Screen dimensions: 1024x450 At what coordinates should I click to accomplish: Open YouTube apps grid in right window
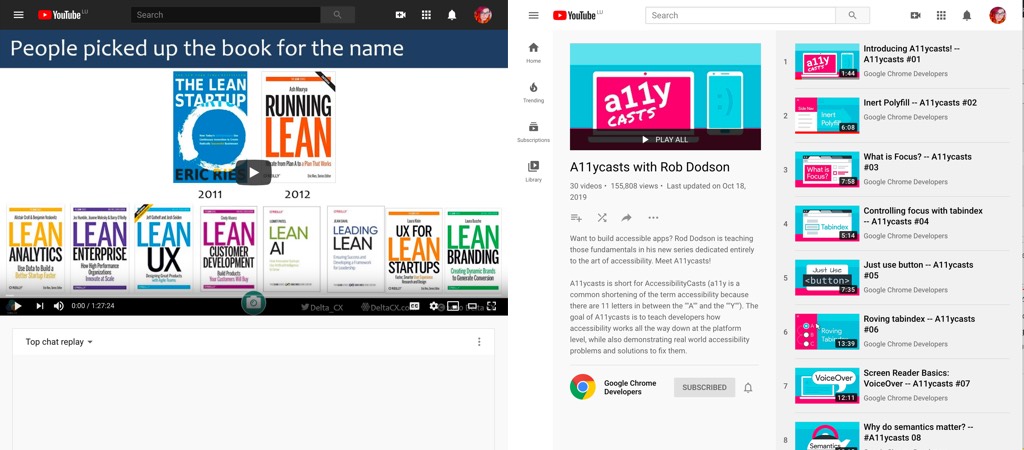coord(941,15)
